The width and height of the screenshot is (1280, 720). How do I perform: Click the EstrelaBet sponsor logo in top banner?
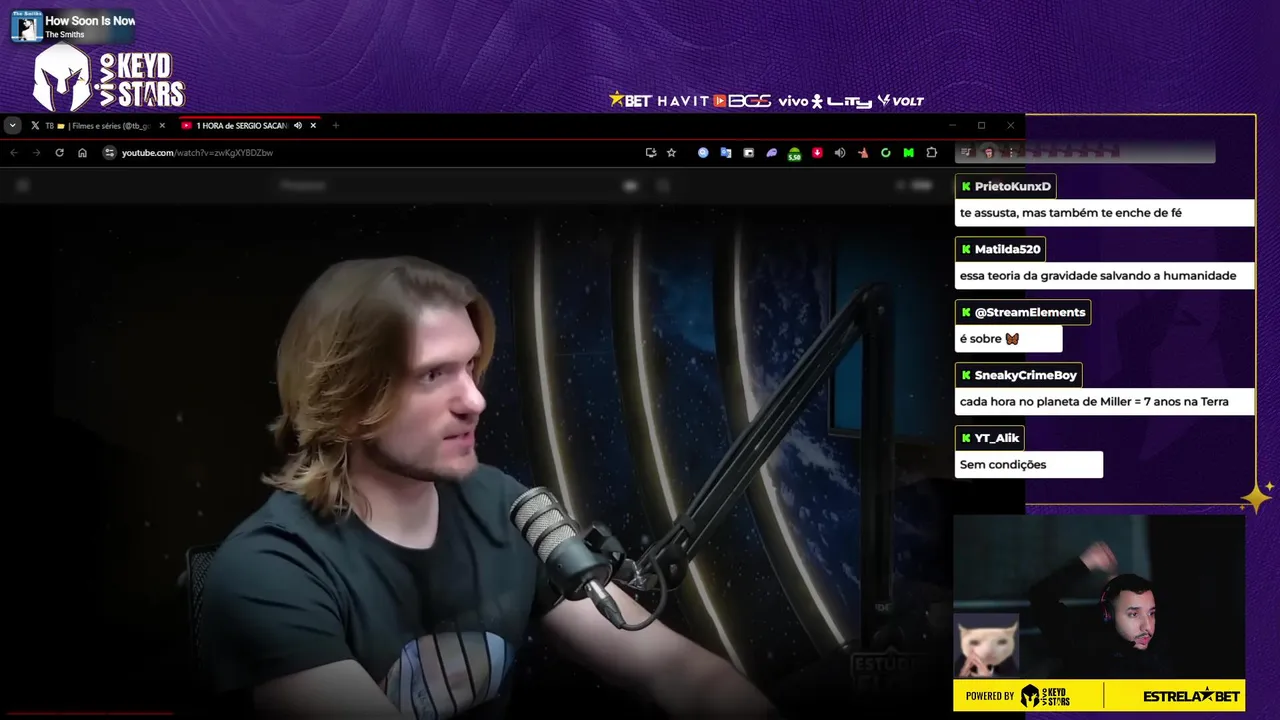631,100
